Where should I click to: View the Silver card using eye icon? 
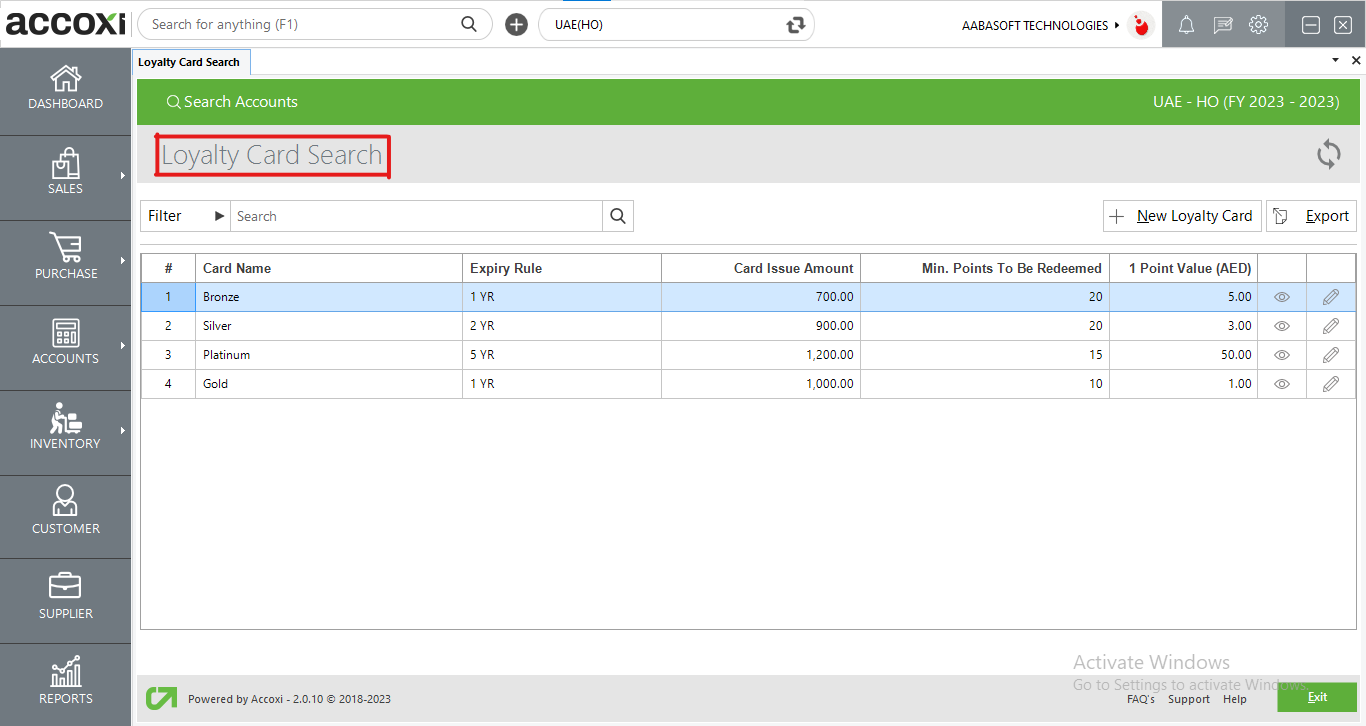1281,326
